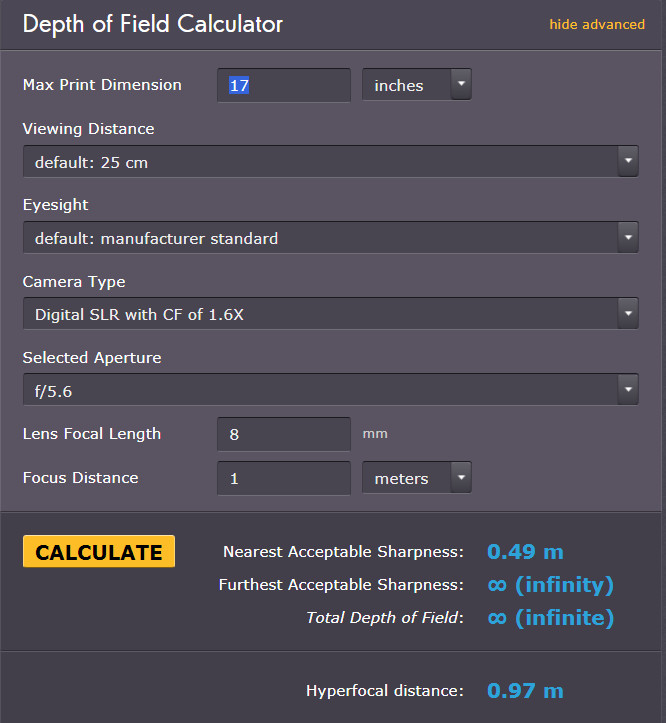Open the inches unit dropdown
This screenshot has width=666, height=723.
[416, 84]
